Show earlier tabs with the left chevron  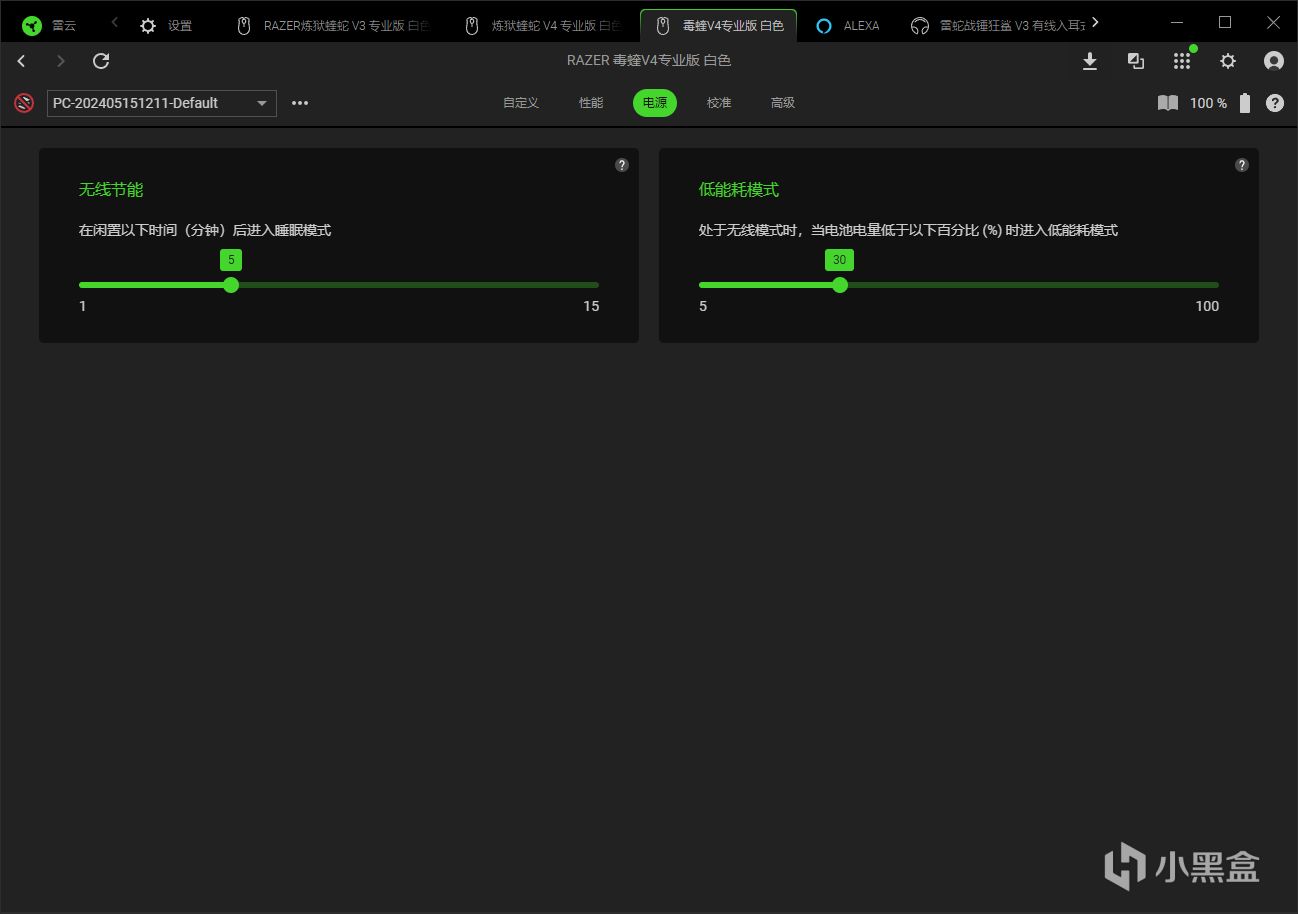click(x=115, y=22)
